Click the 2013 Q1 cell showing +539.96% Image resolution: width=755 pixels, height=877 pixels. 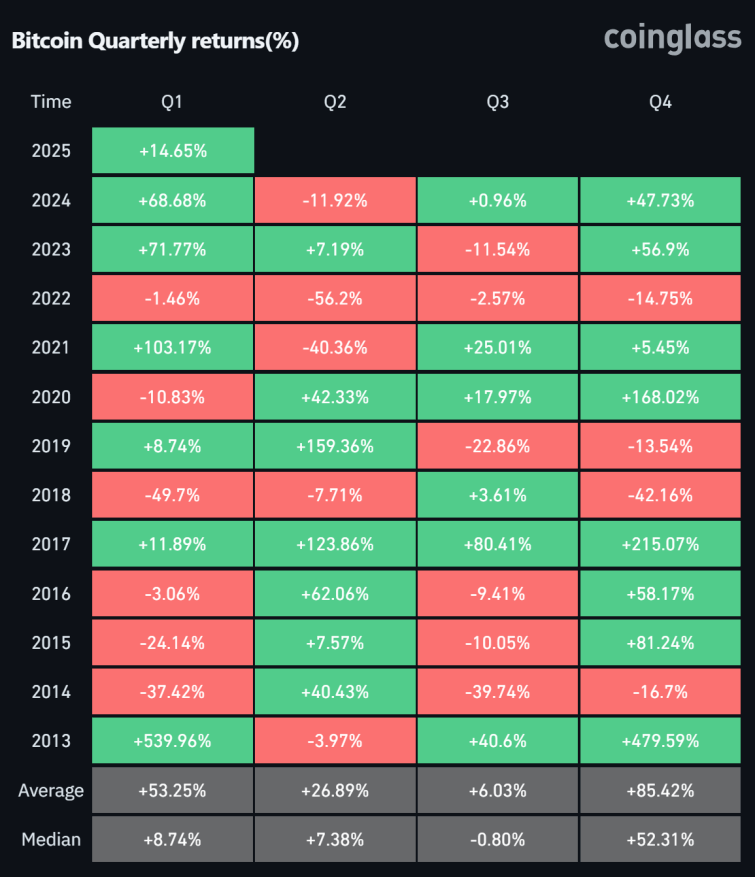[173, 741]
